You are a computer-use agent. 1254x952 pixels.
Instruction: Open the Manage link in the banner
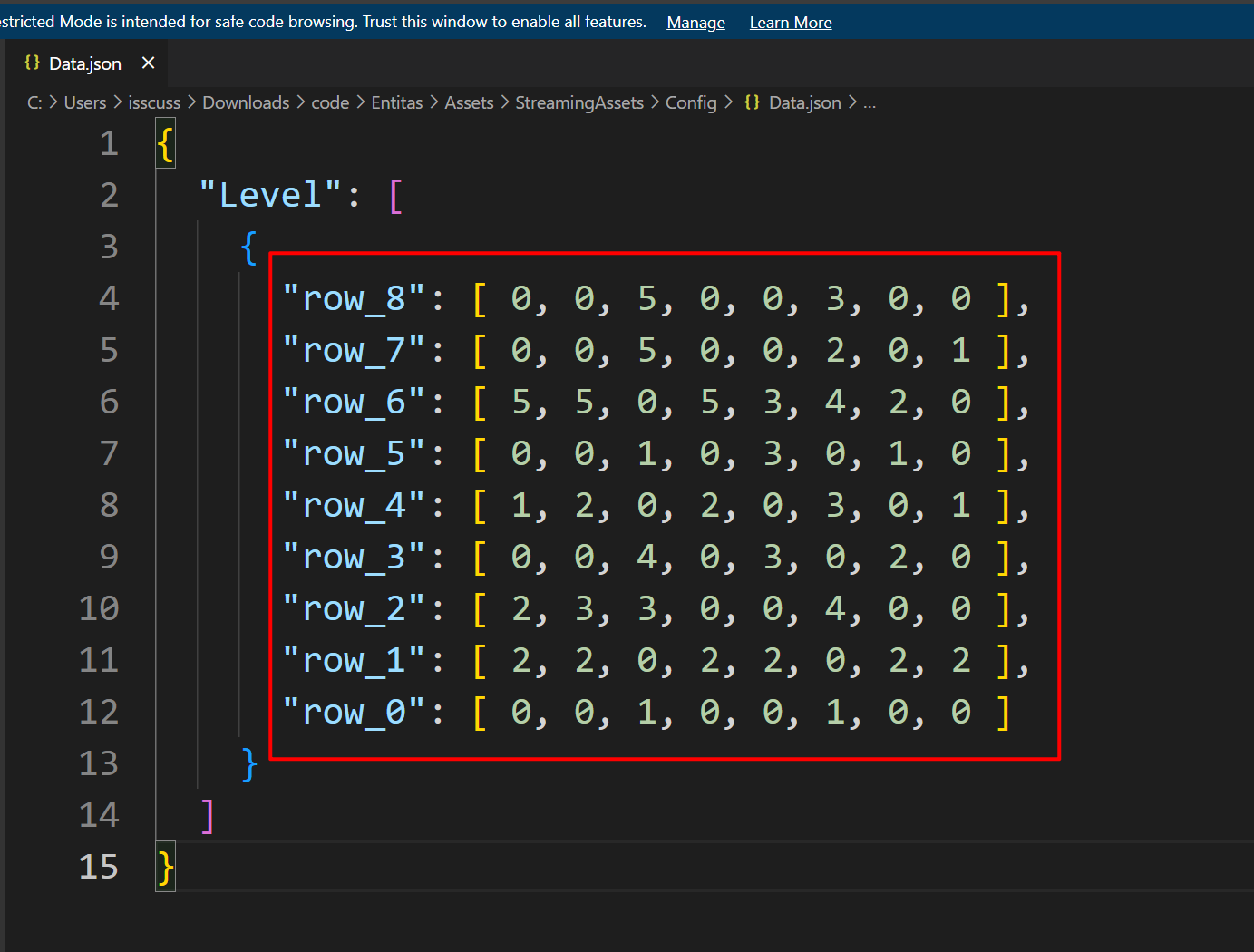pos(695,23)
